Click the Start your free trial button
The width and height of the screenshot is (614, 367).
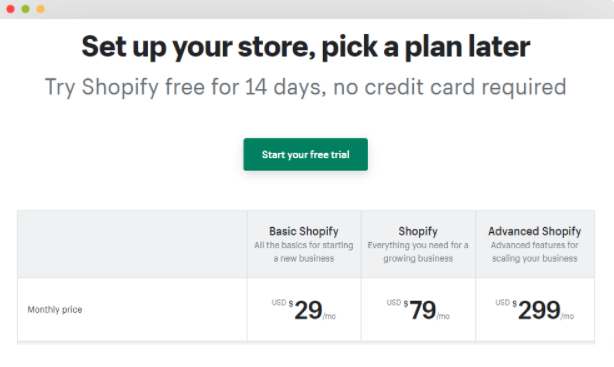pos(305,154)
